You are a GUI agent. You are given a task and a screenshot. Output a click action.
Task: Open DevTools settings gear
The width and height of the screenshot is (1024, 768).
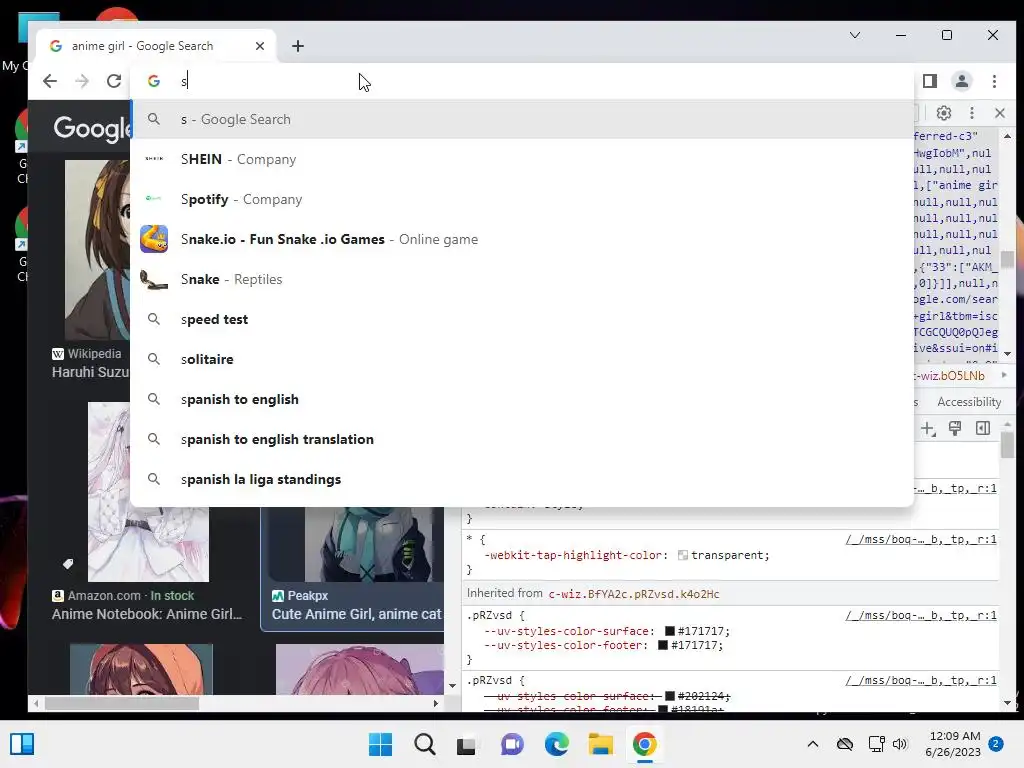click(x=944, y=113)
